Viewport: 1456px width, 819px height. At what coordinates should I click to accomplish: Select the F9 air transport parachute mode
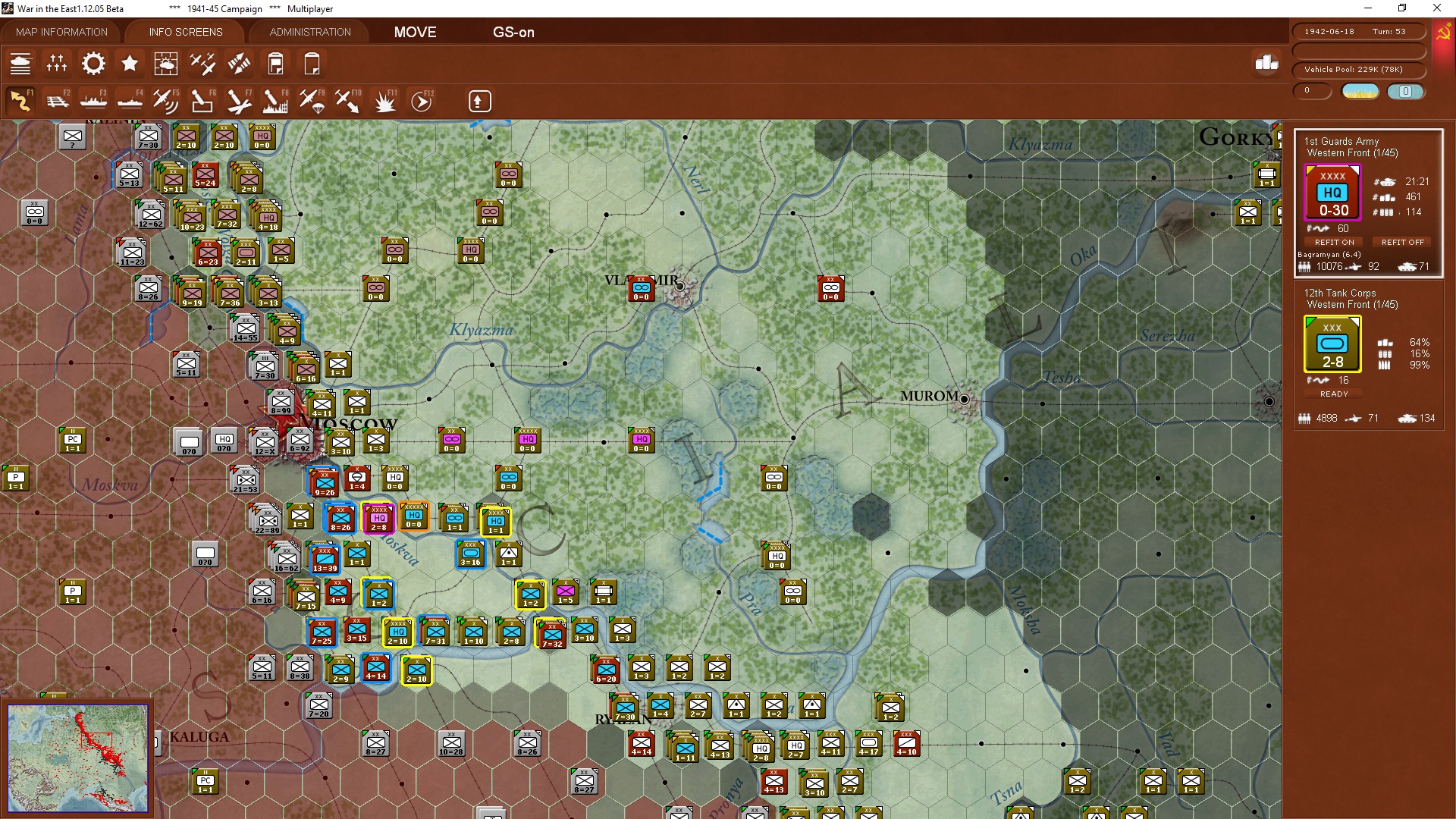[x=312, y=101]
